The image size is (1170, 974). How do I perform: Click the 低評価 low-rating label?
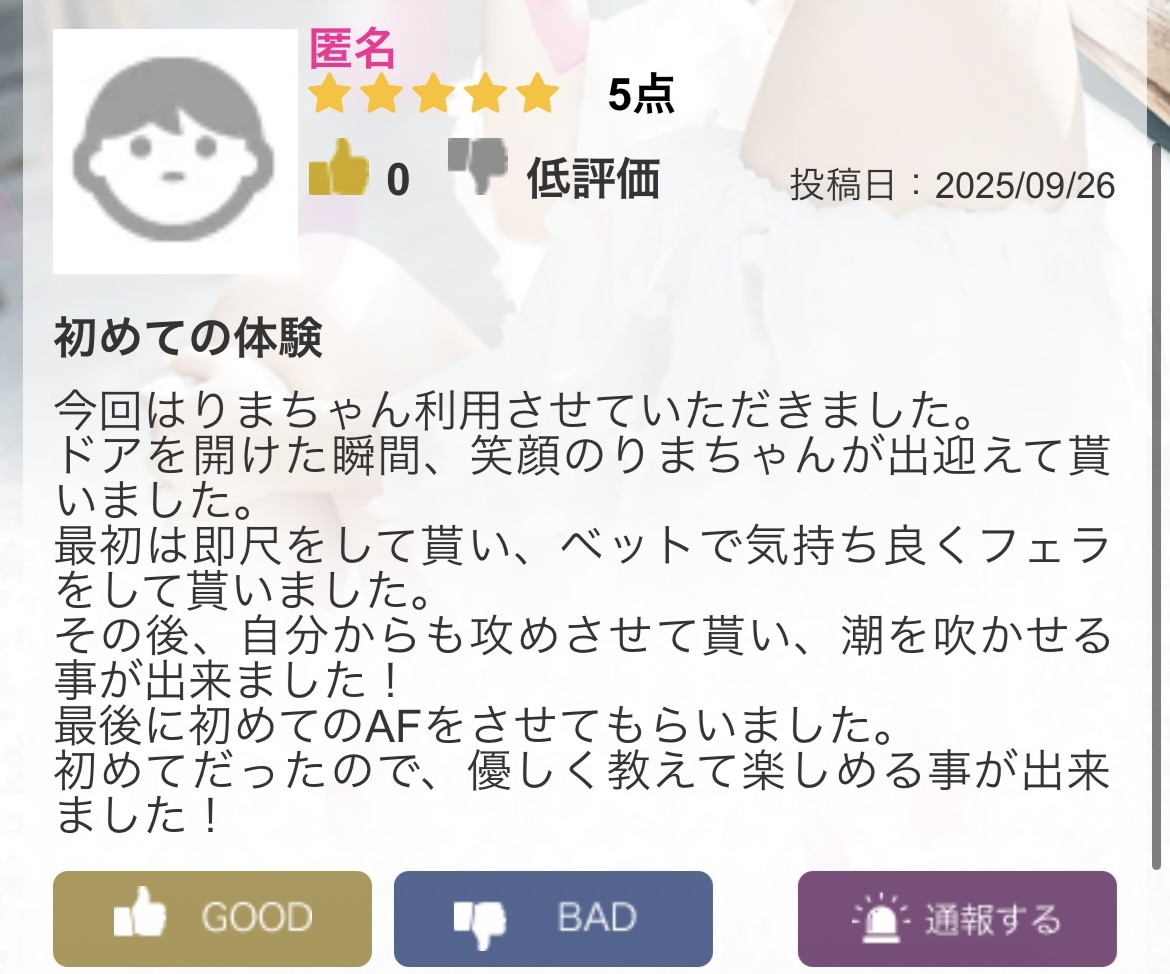(x=593, y=179)
